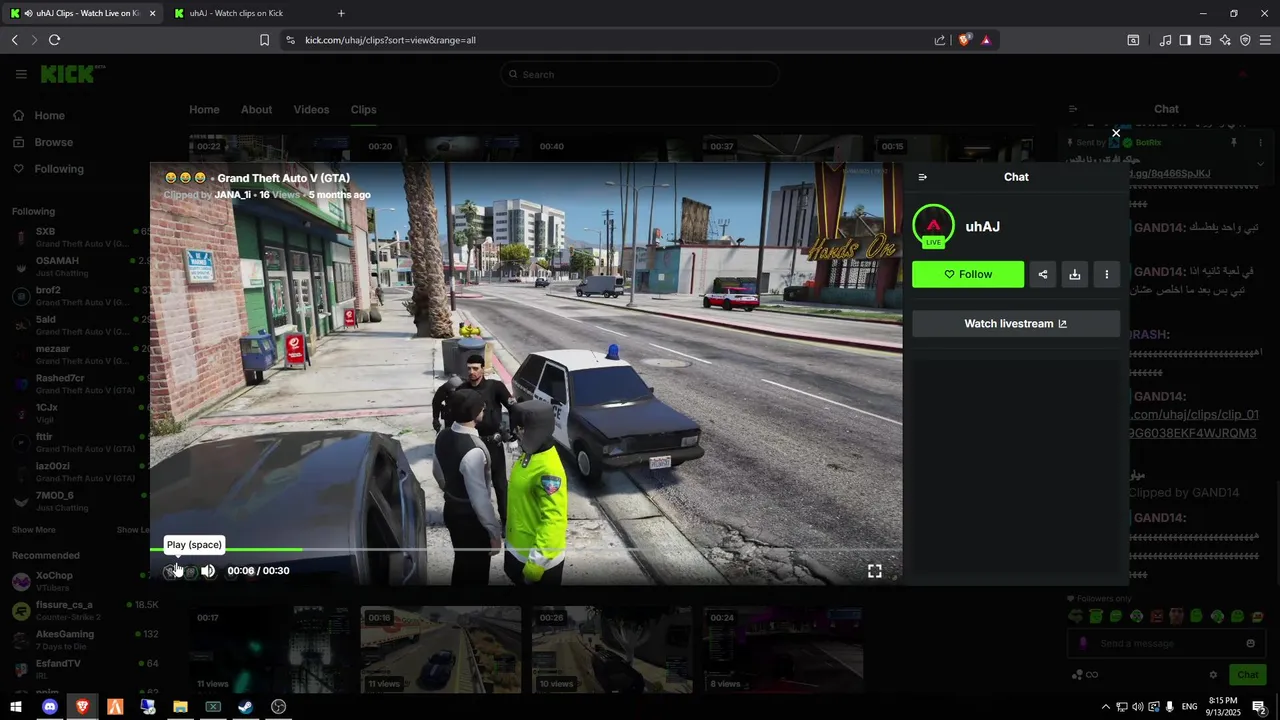1280x720 pixels.
Task: Show hidden system tray icons
Action: (x=1105, y=707)
